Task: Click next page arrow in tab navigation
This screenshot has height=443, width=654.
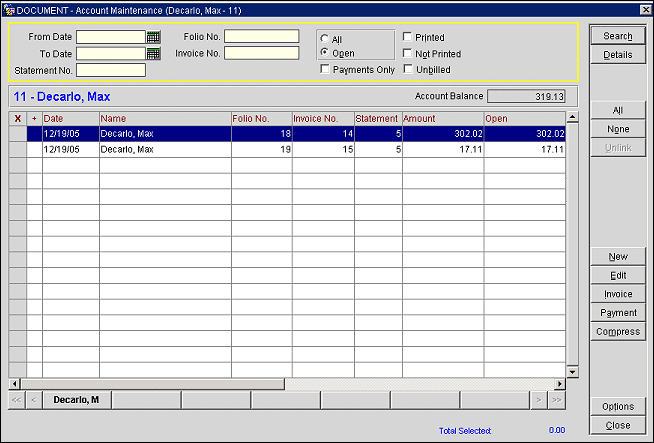Action: click(539, 400)
